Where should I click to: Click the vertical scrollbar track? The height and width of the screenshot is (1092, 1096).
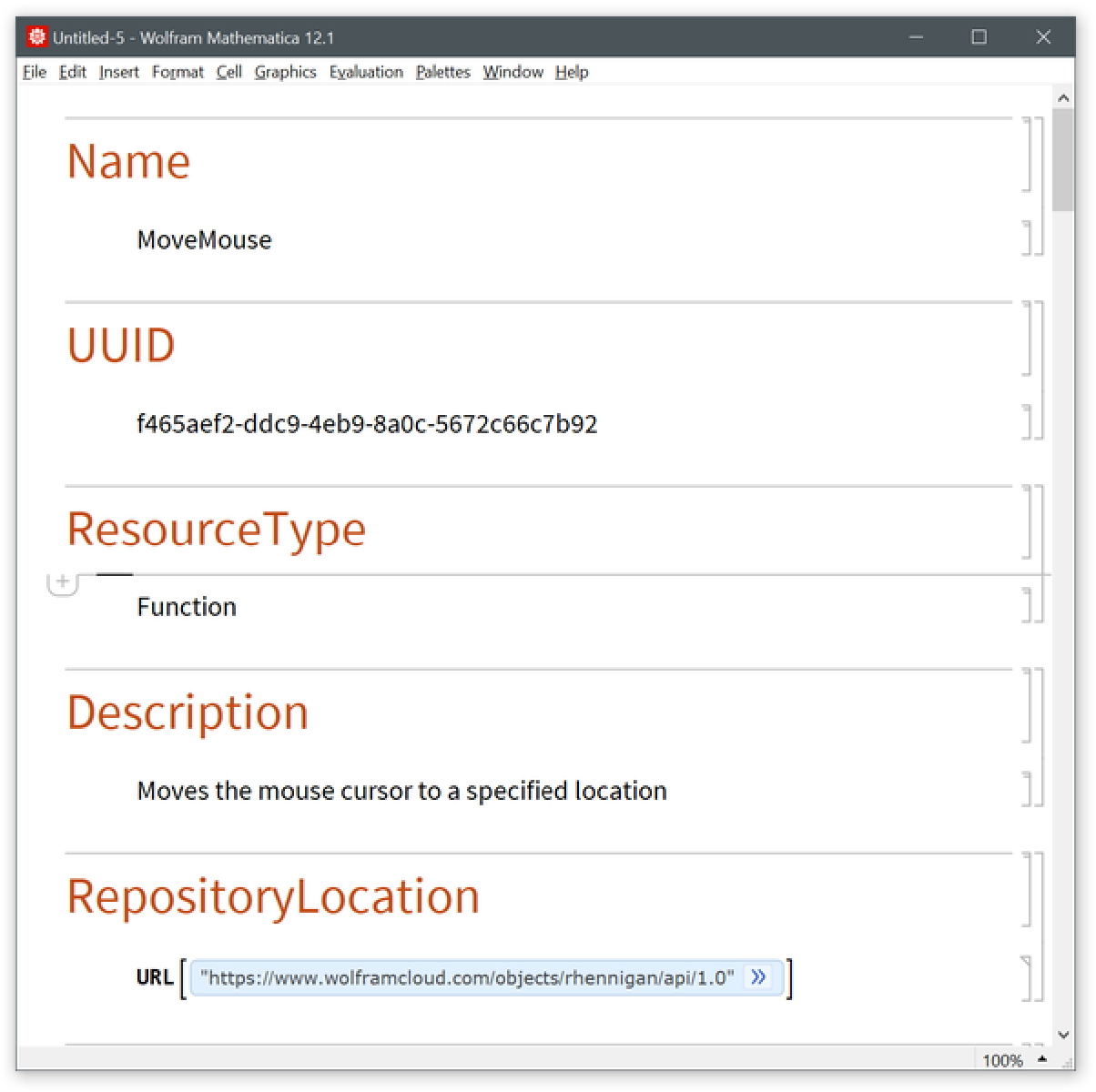tap(1063, 637)
